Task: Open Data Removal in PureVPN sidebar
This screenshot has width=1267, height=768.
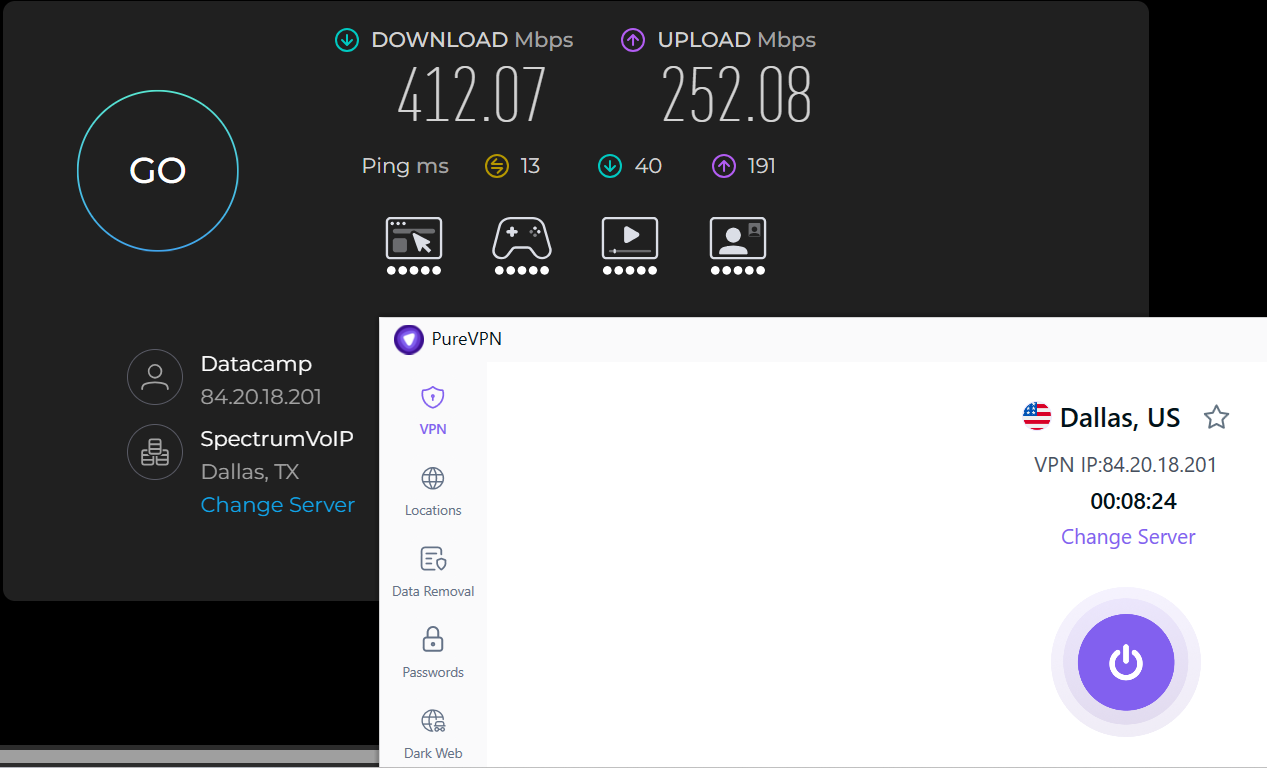Action: click(x=433, y=572)
